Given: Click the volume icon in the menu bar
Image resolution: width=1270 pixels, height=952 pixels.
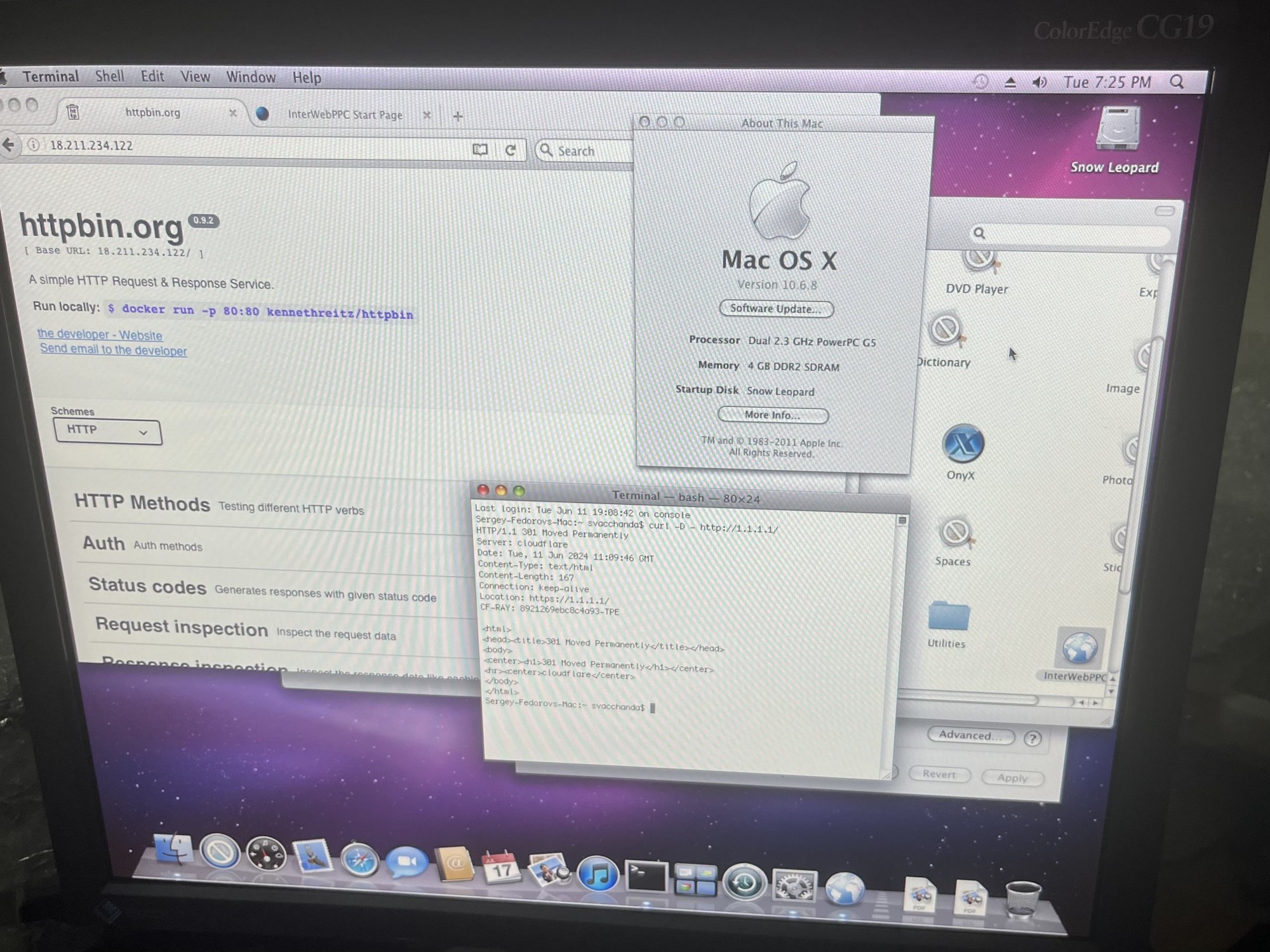Looking at the screenshot, I should (1039, 83).
